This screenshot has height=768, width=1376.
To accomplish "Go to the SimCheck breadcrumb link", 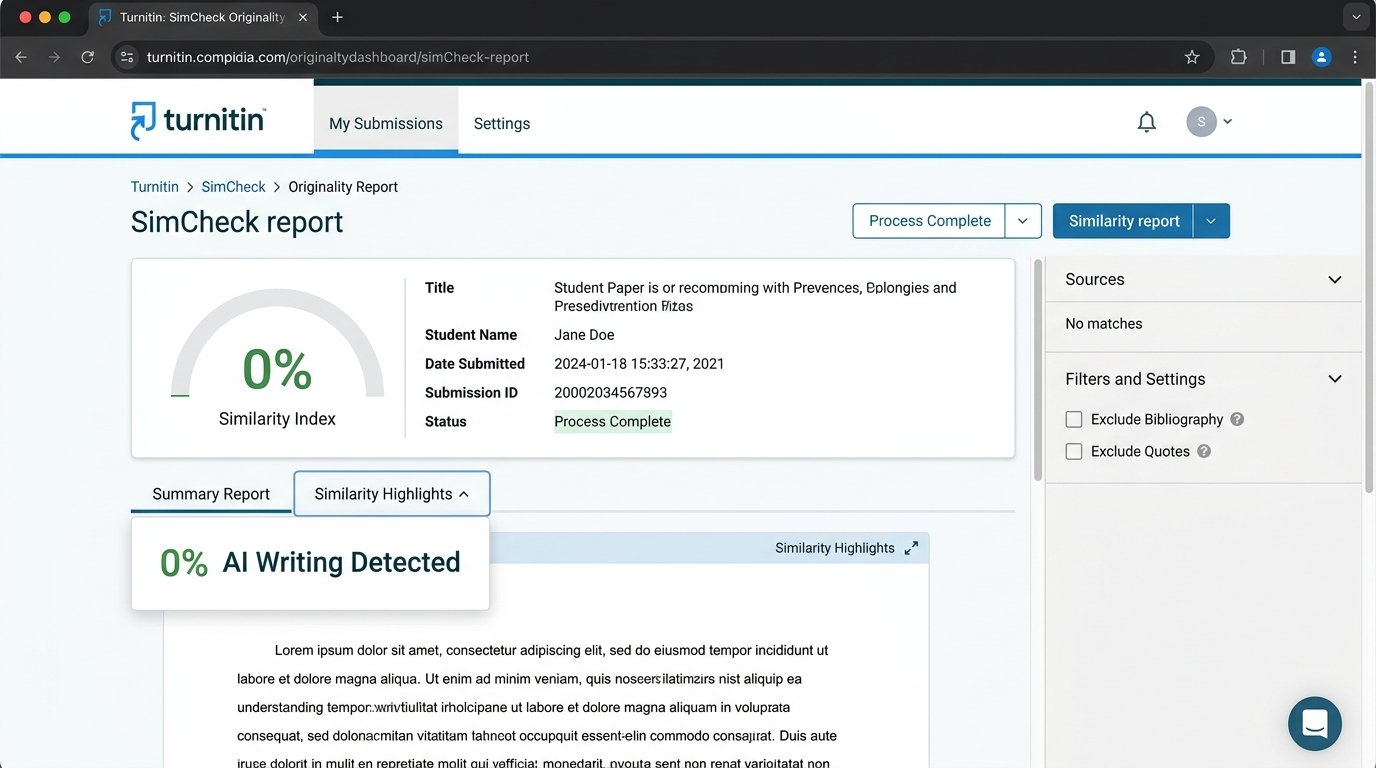I will click(233, 187).
